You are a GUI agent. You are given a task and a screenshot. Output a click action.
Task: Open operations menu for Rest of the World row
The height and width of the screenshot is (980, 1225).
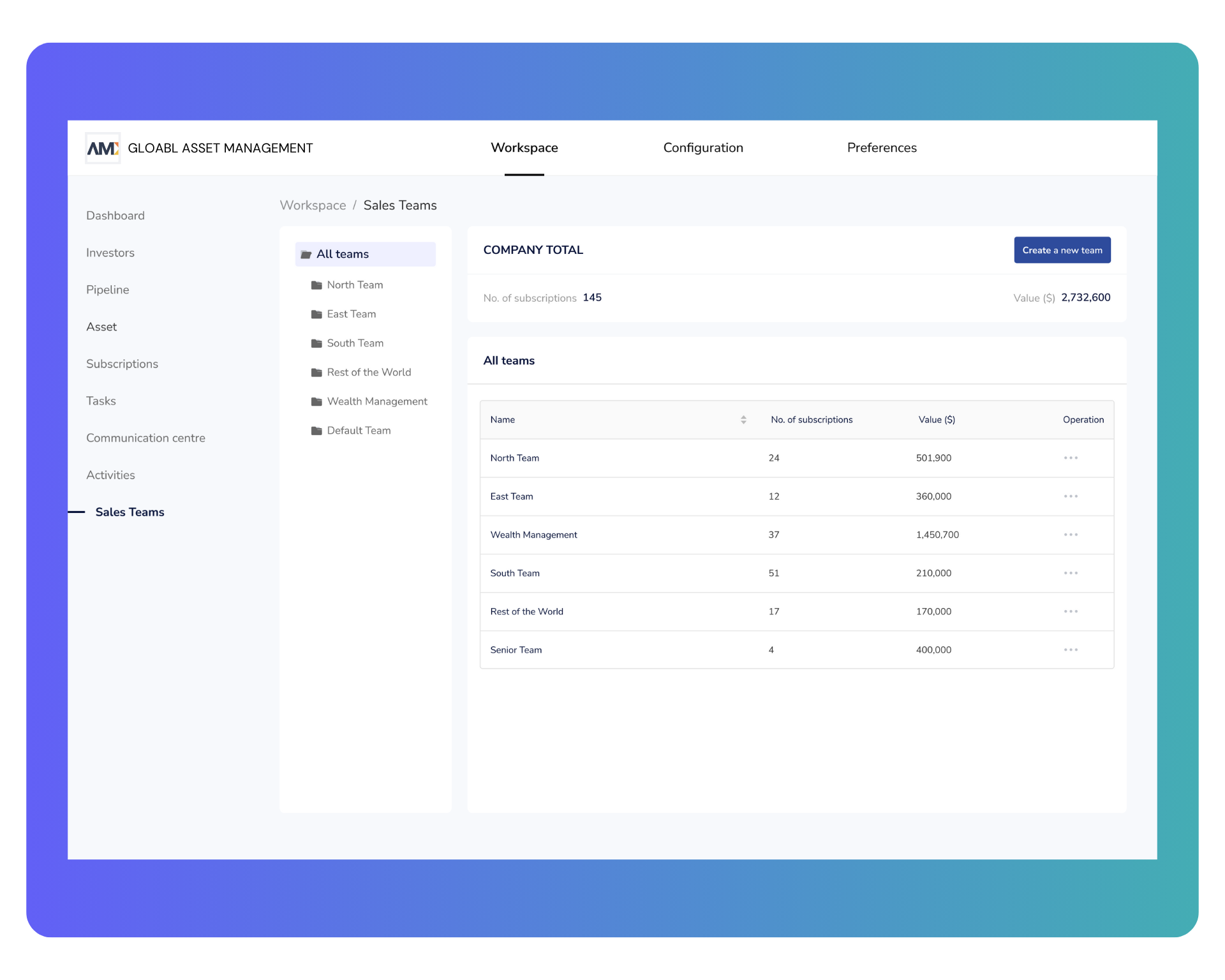[x=1071, y=611]
